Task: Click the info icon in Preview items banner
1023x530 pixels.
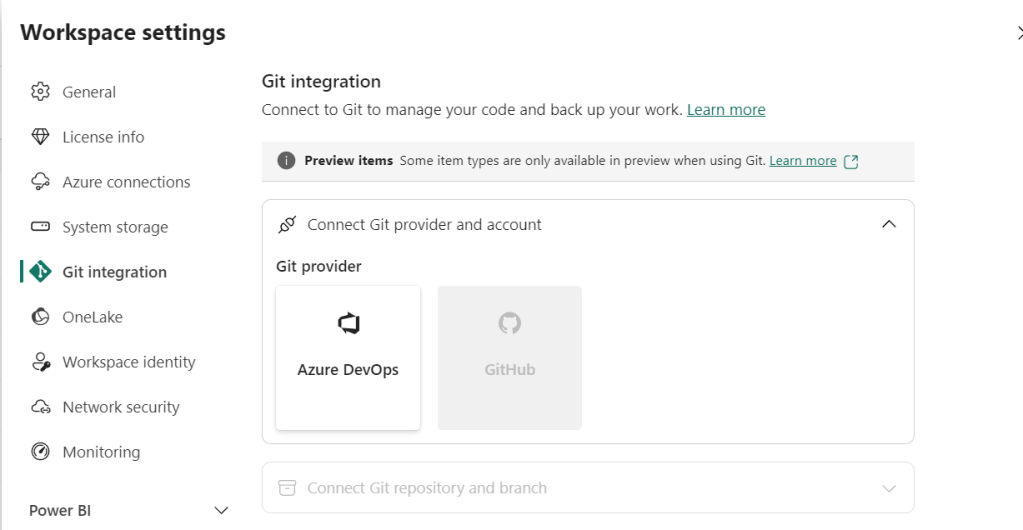Action: pos(286,161)
